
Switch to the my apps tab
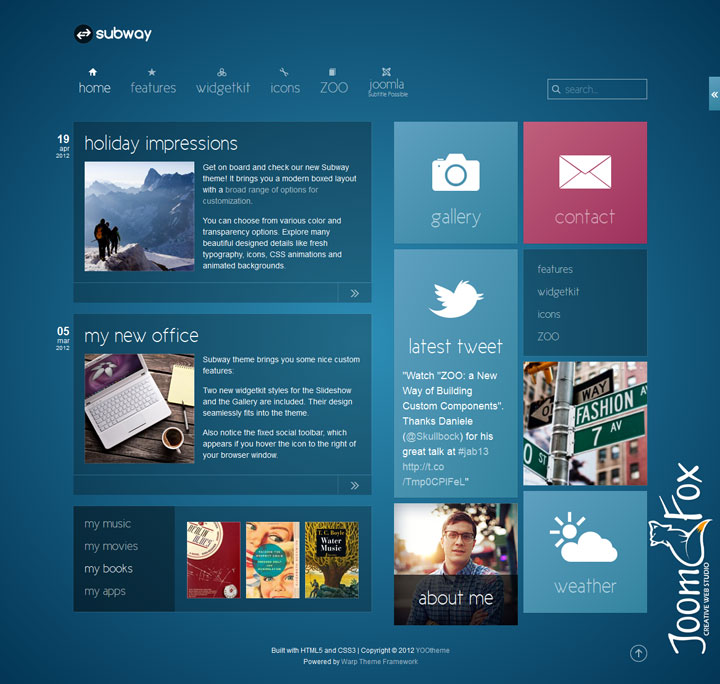coord(105,591)
